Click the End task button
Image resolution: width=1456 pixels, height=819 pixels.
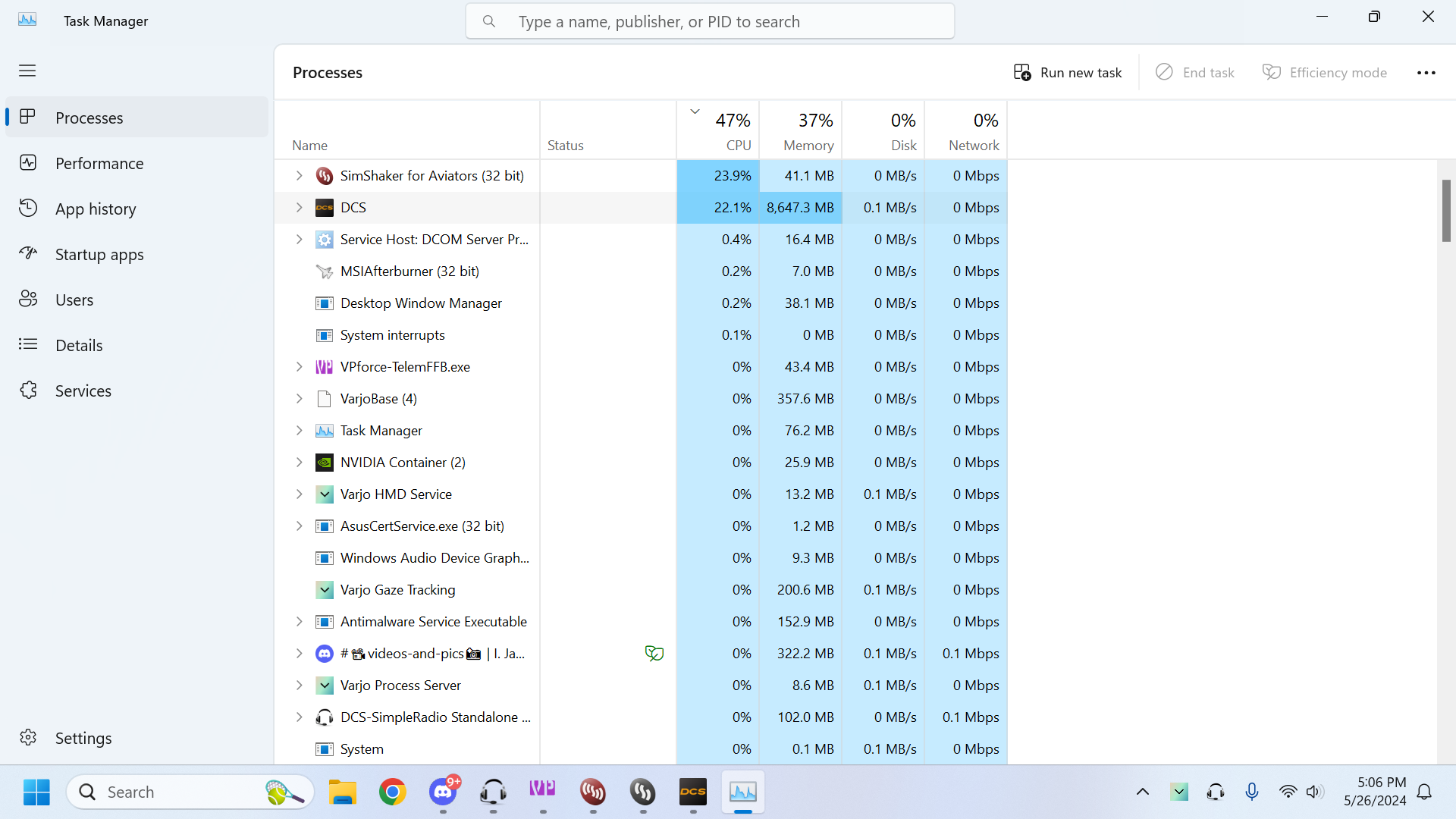click(1195, 72)
